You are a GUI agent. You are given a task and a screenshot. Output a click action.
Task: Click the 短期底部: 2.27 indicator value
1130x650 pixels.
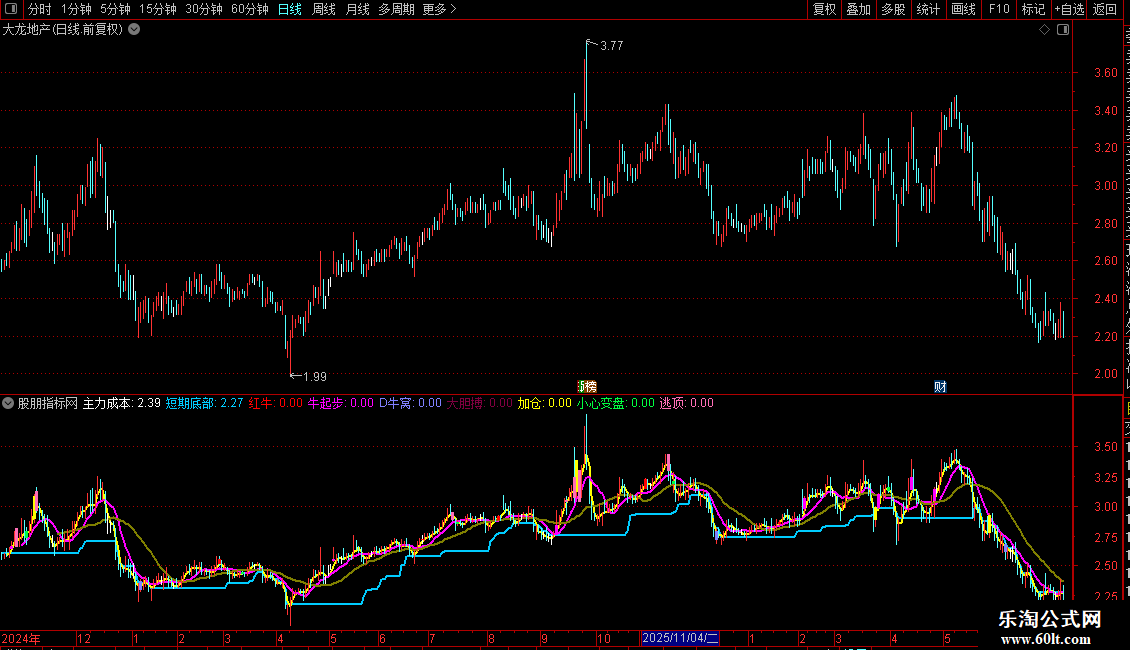tap(205, 404)
